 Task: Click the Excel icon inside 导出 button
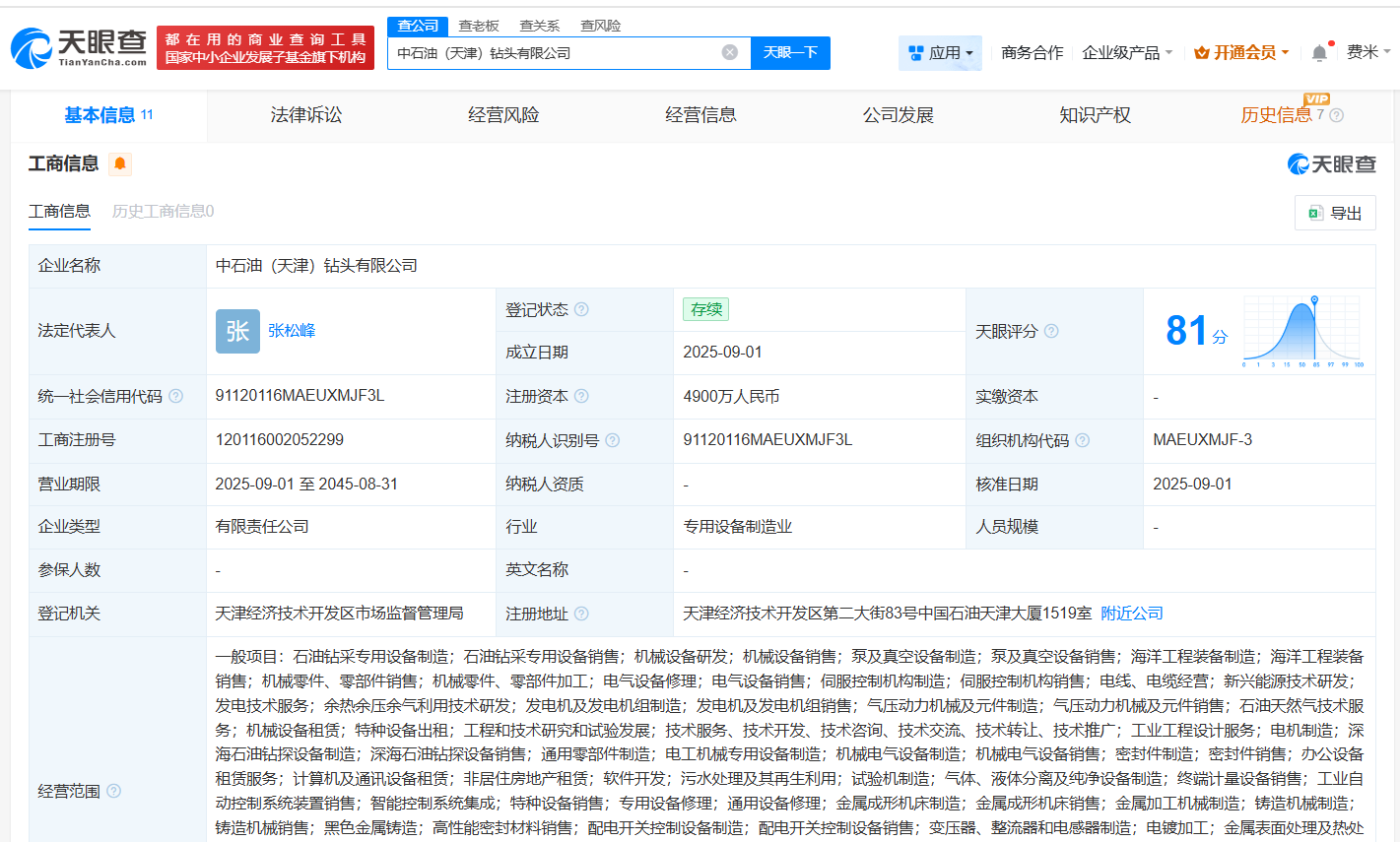tap(1314, 212)
